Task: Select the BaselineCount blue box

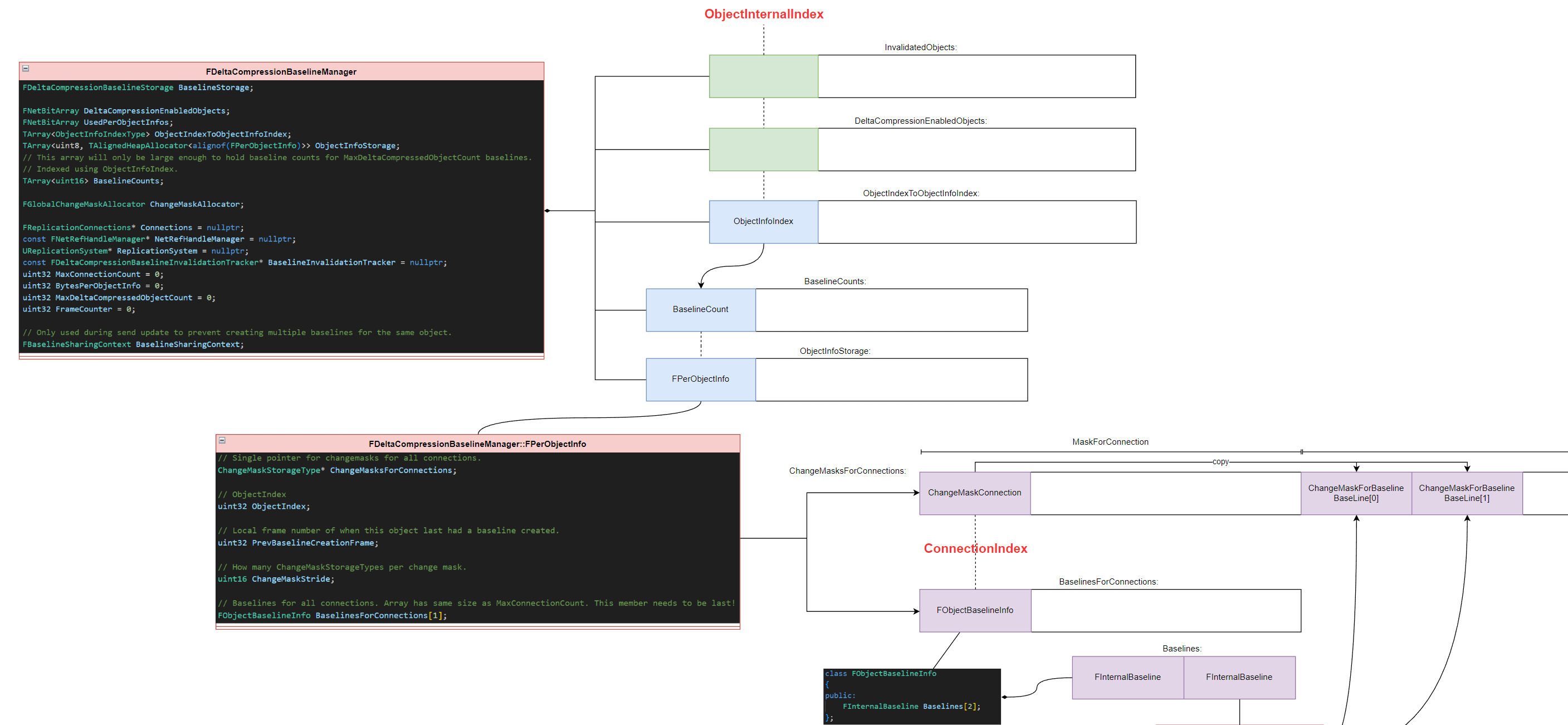Action: (700, 310)
